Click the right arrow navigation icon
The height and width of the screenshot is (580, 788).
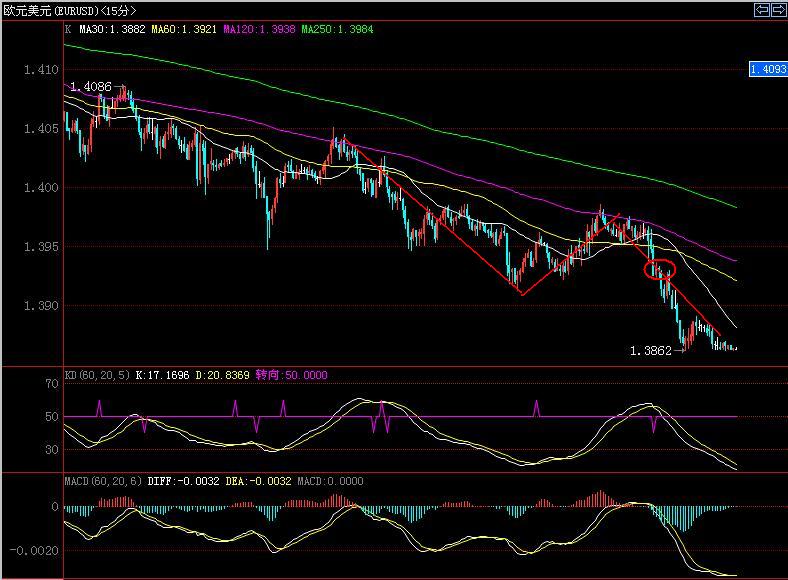point(778,10)
